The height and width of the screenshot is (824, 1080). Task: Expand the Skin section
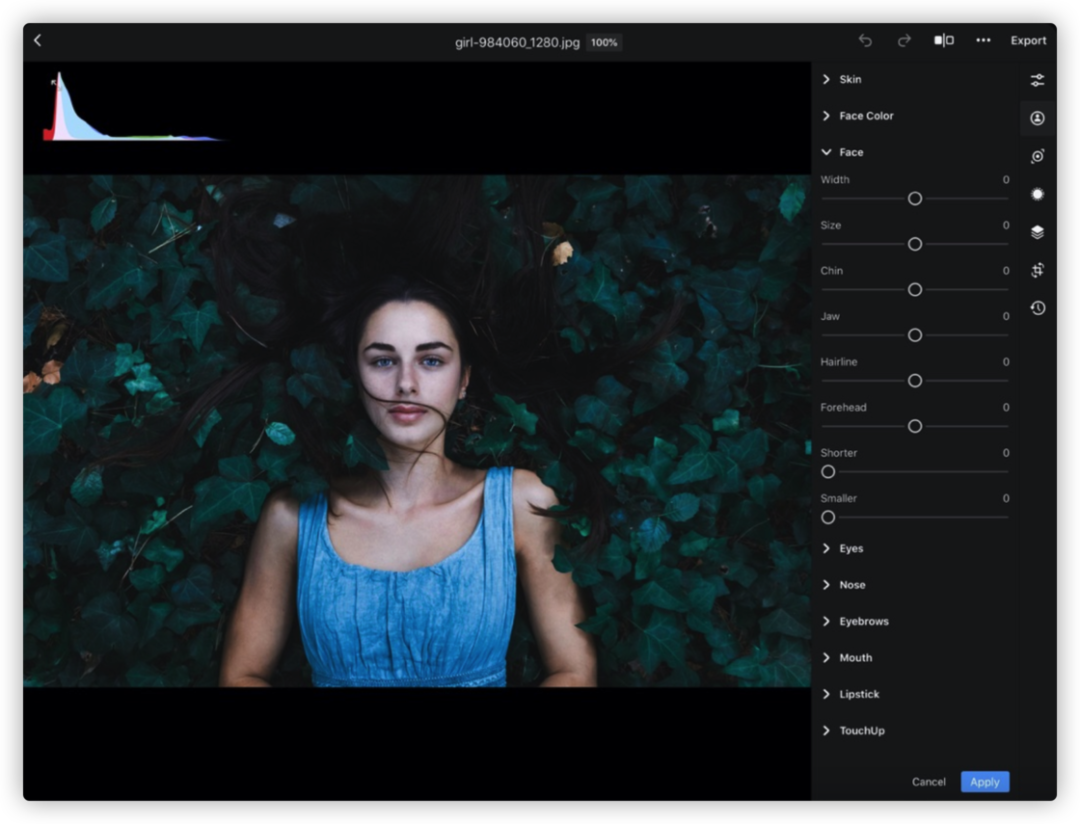[849, 79]
